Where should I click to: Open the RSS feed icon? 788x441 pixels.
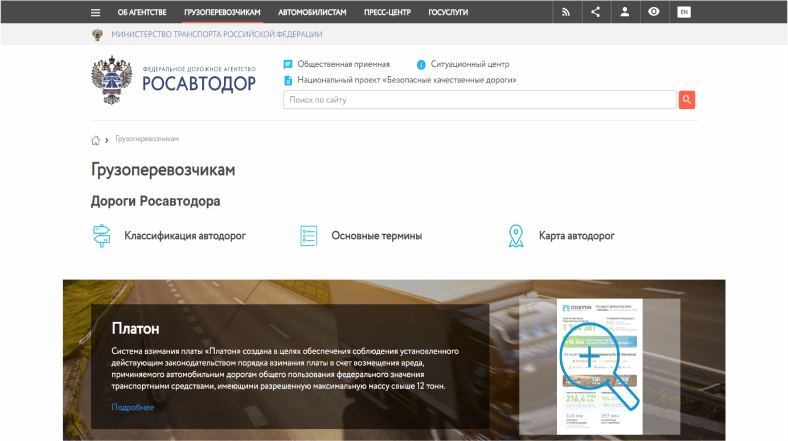[566, 13]
